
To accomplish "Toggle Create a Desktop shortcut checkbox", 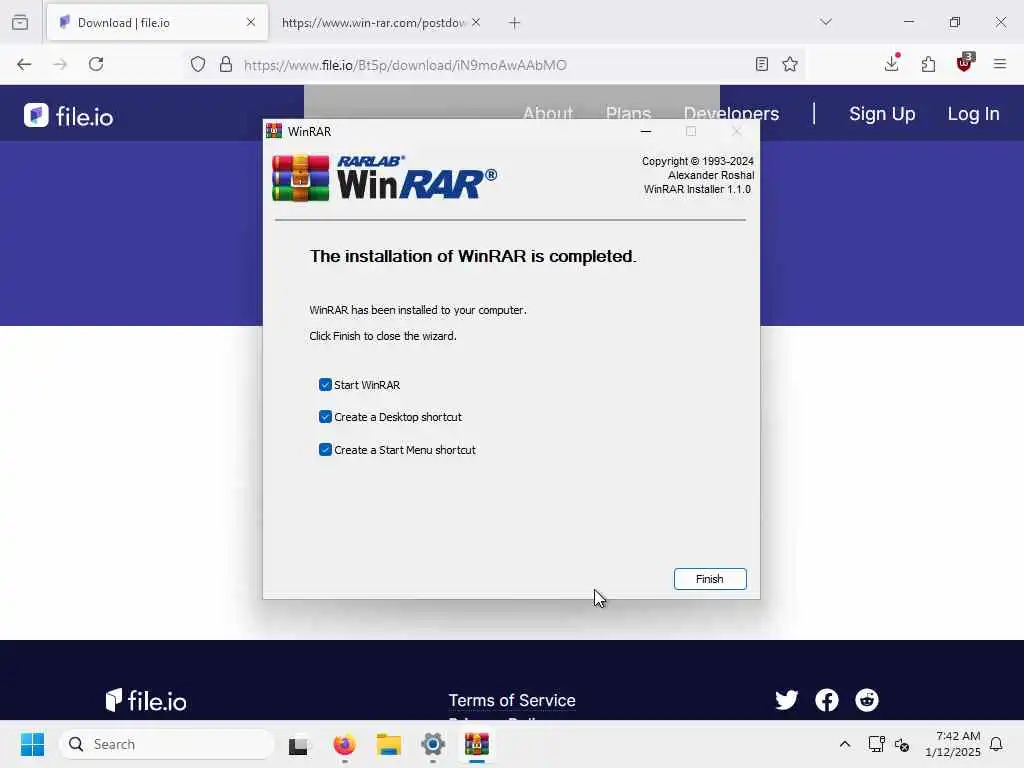I will [x=325, y=417].
